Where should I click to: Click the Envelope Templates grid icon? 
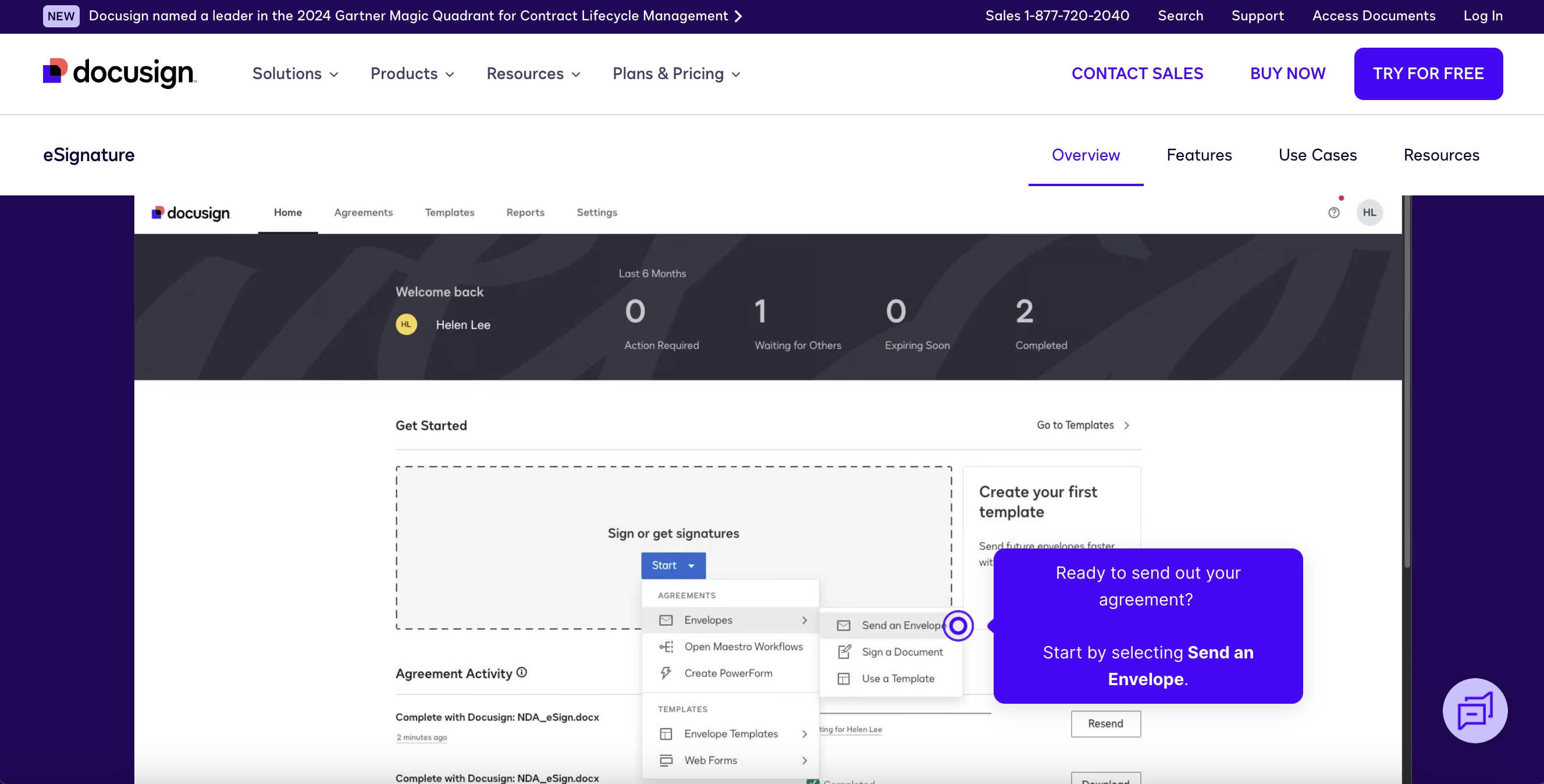tap(666, 733)
